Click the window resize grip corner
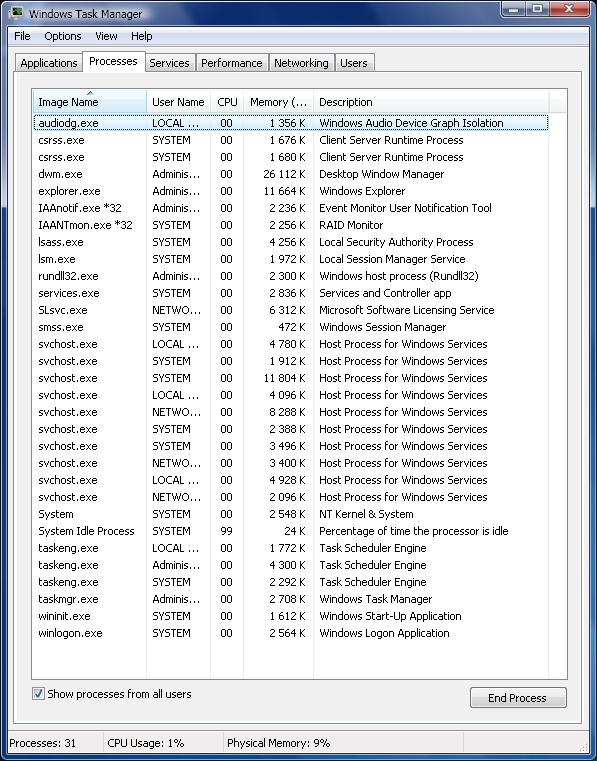Viewport: 597px width, 761px height. click(x=584, y=748)
